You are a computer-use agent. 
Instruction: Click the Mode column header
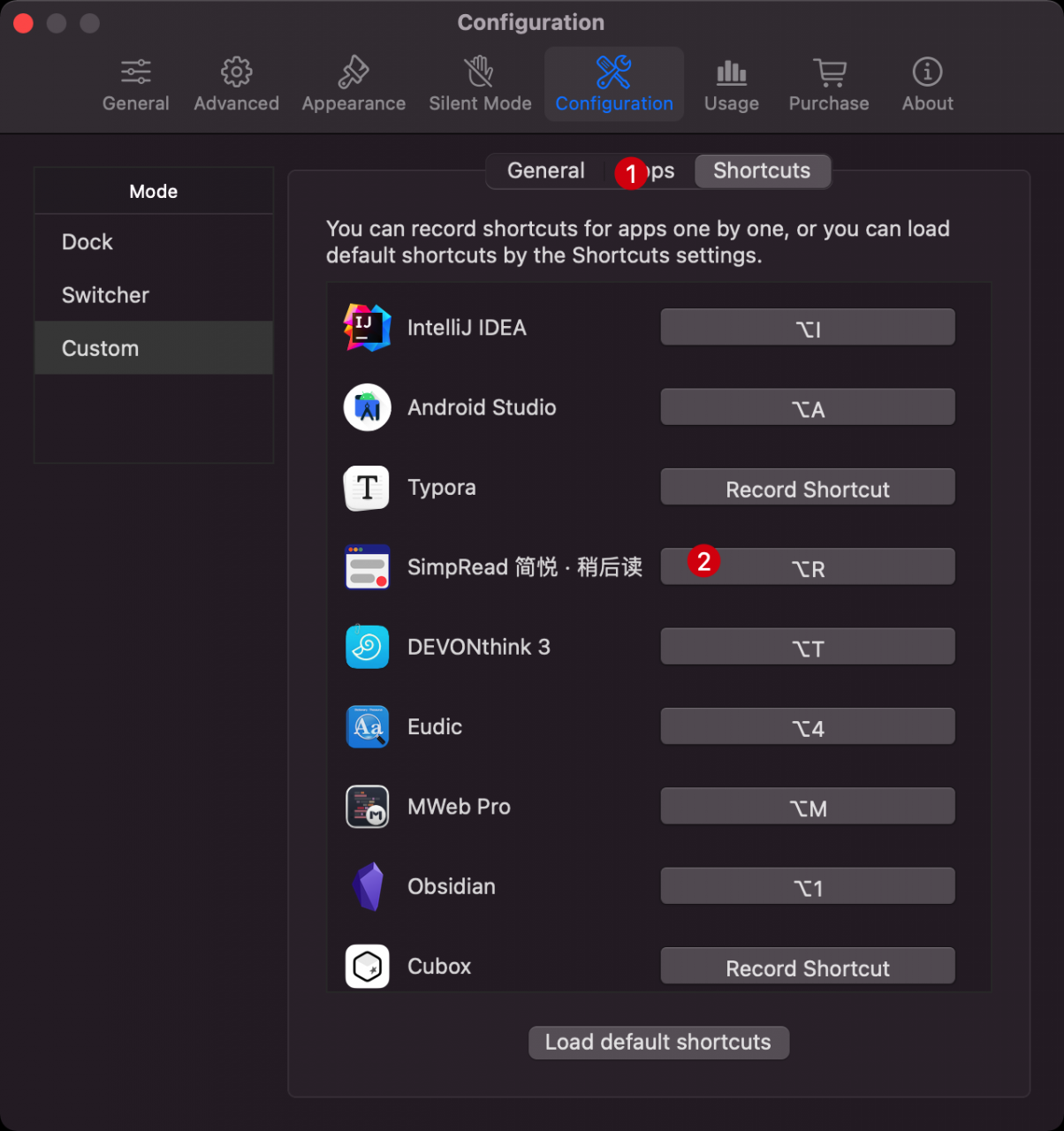(x=154, y=191)
